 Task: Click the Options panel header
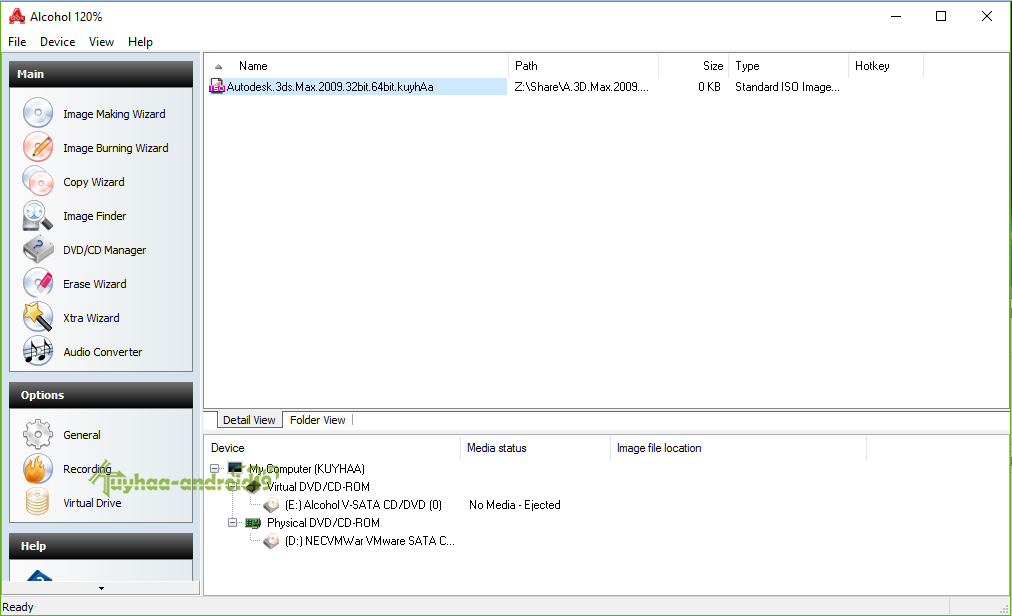coord(101,395)
